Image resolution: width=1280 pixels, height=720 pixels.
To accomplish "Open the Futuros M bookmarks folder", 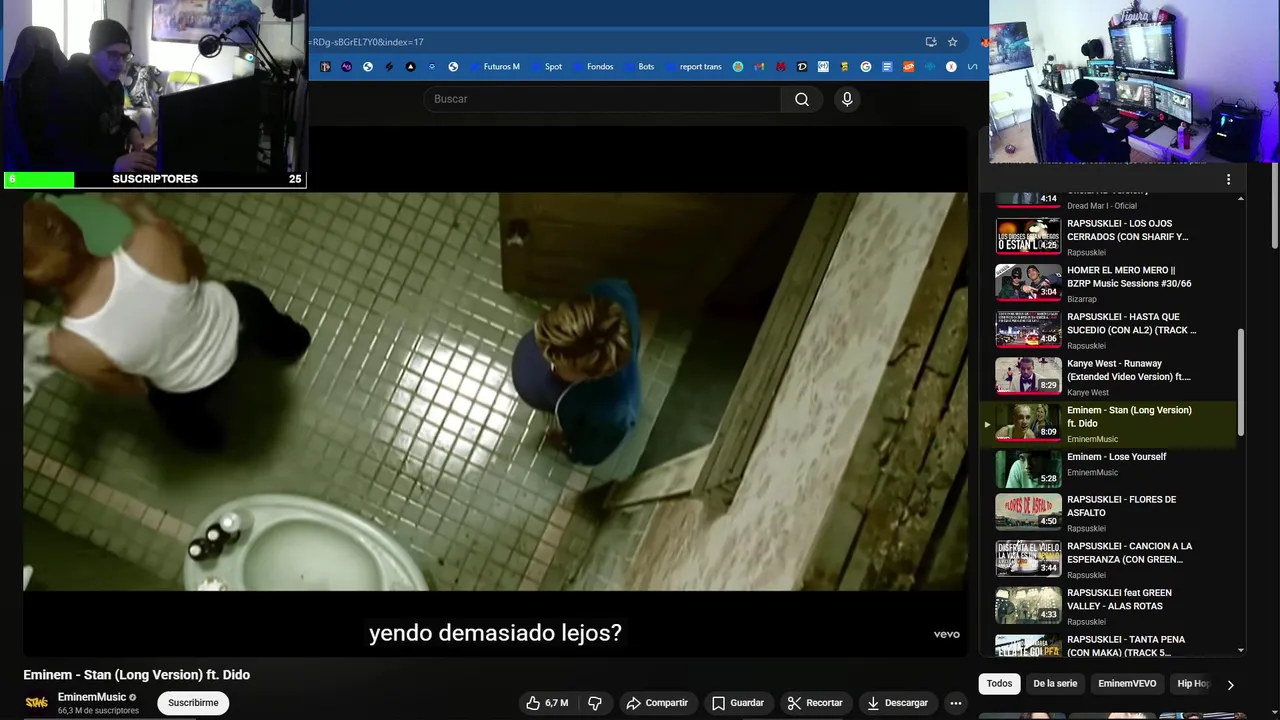I will [x=494, y=67].
